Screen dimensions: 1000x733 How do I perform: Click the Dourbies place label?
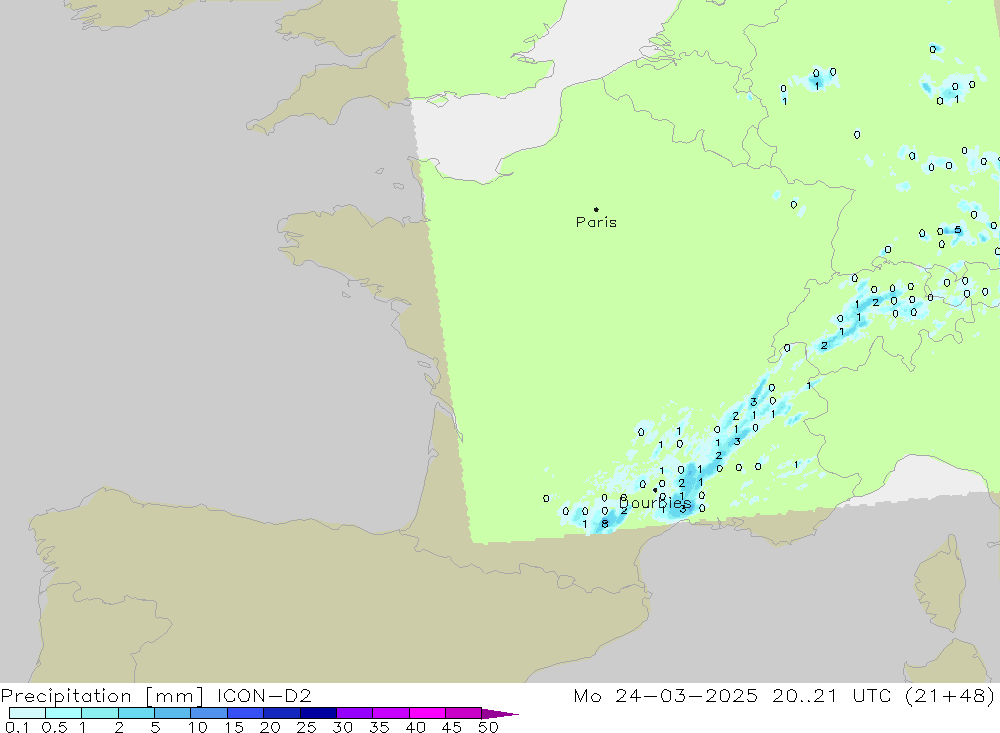tap(655, 503)
